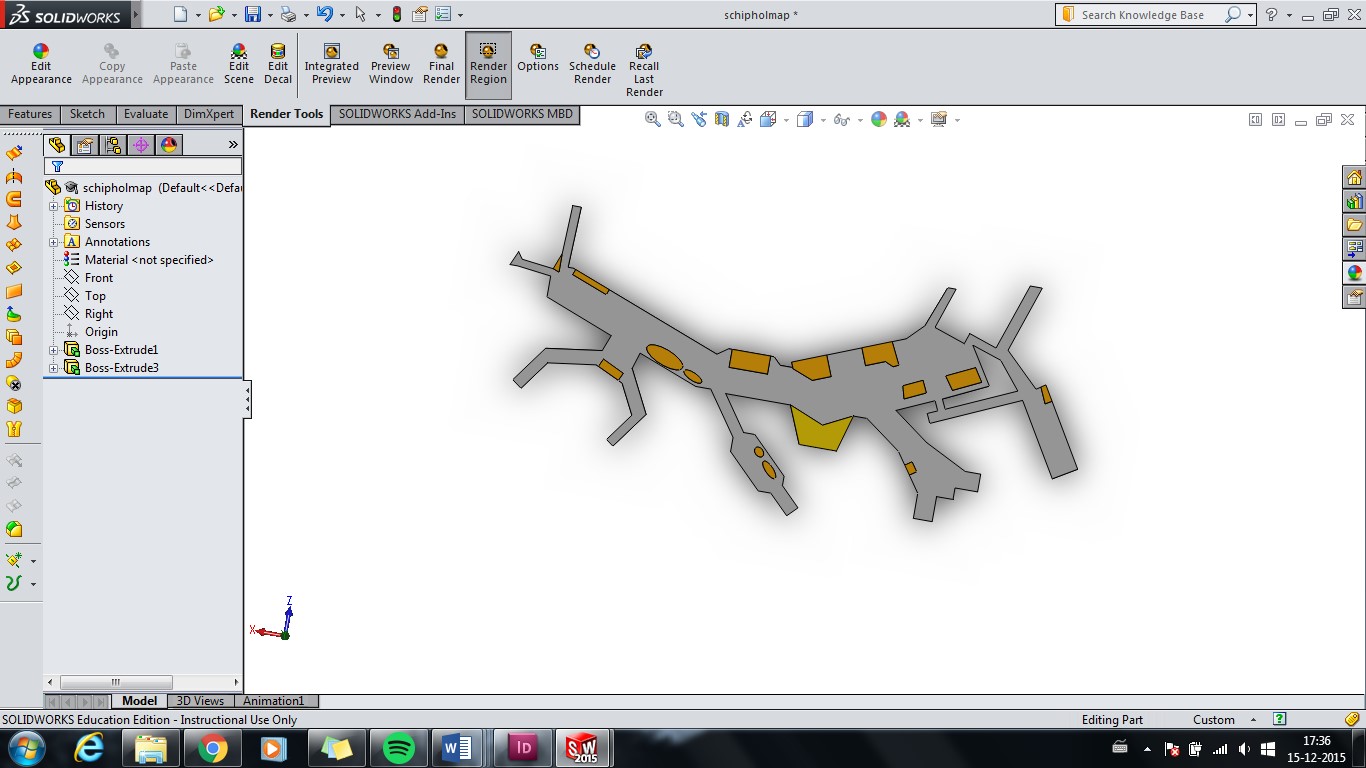1366x768 pixels.
Task: Open the Custom units dropdown in status bar
Action: (1254, 720)
